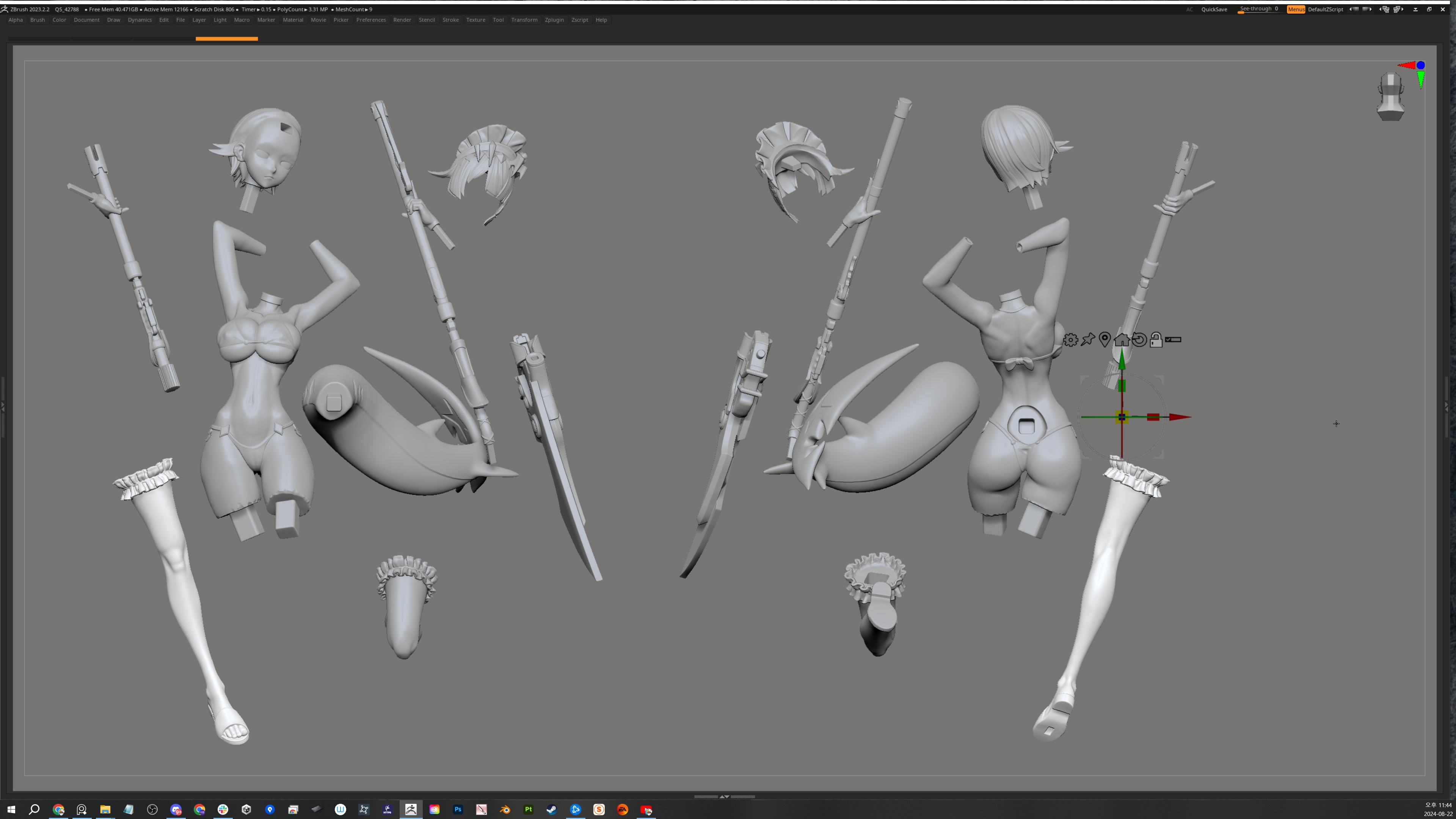Toggle the Gizmo padlock lock icon
The width and height of the screenshot is (1456, 819).
(x=1156, y=340)
